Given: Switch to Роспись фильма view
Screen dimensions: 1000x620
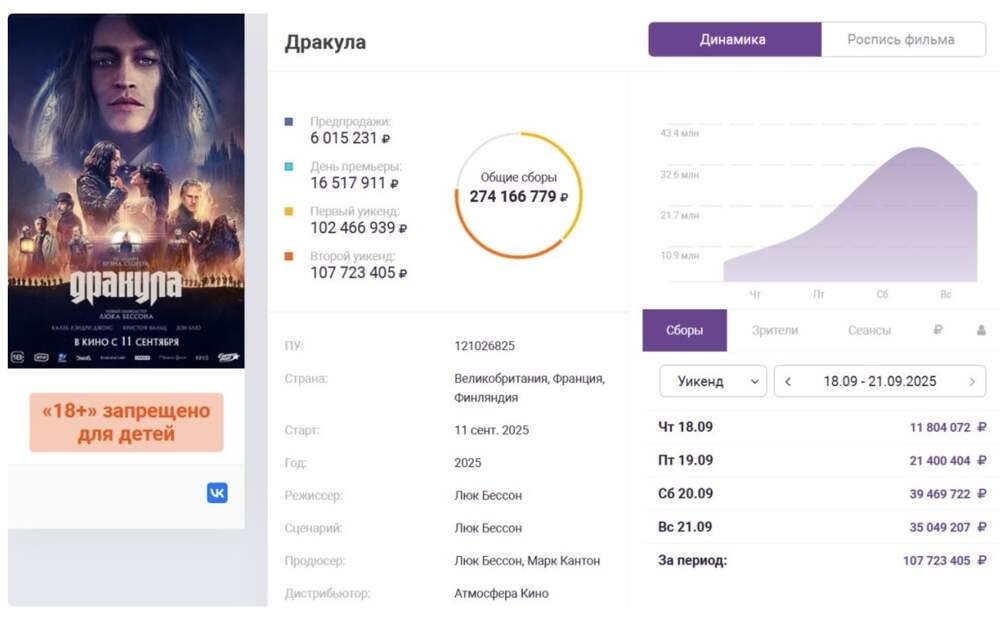Looking at the screenshot, I should tap(901, 40).
